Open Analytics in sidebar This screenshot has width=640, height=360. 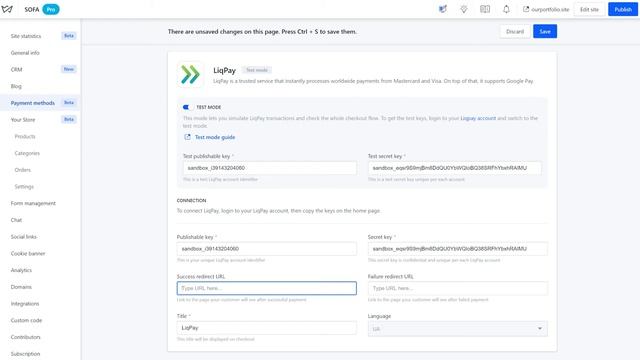pos(21,270)
